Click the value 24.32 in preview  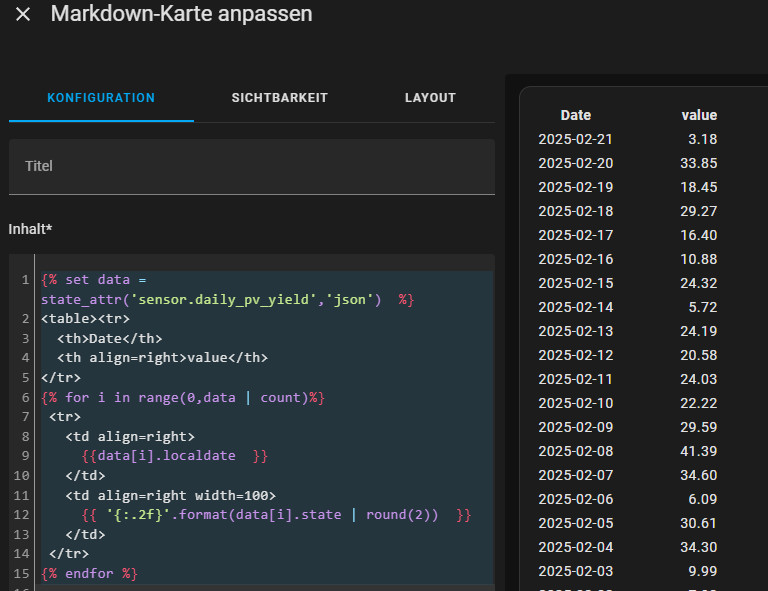tap(699, 283)
